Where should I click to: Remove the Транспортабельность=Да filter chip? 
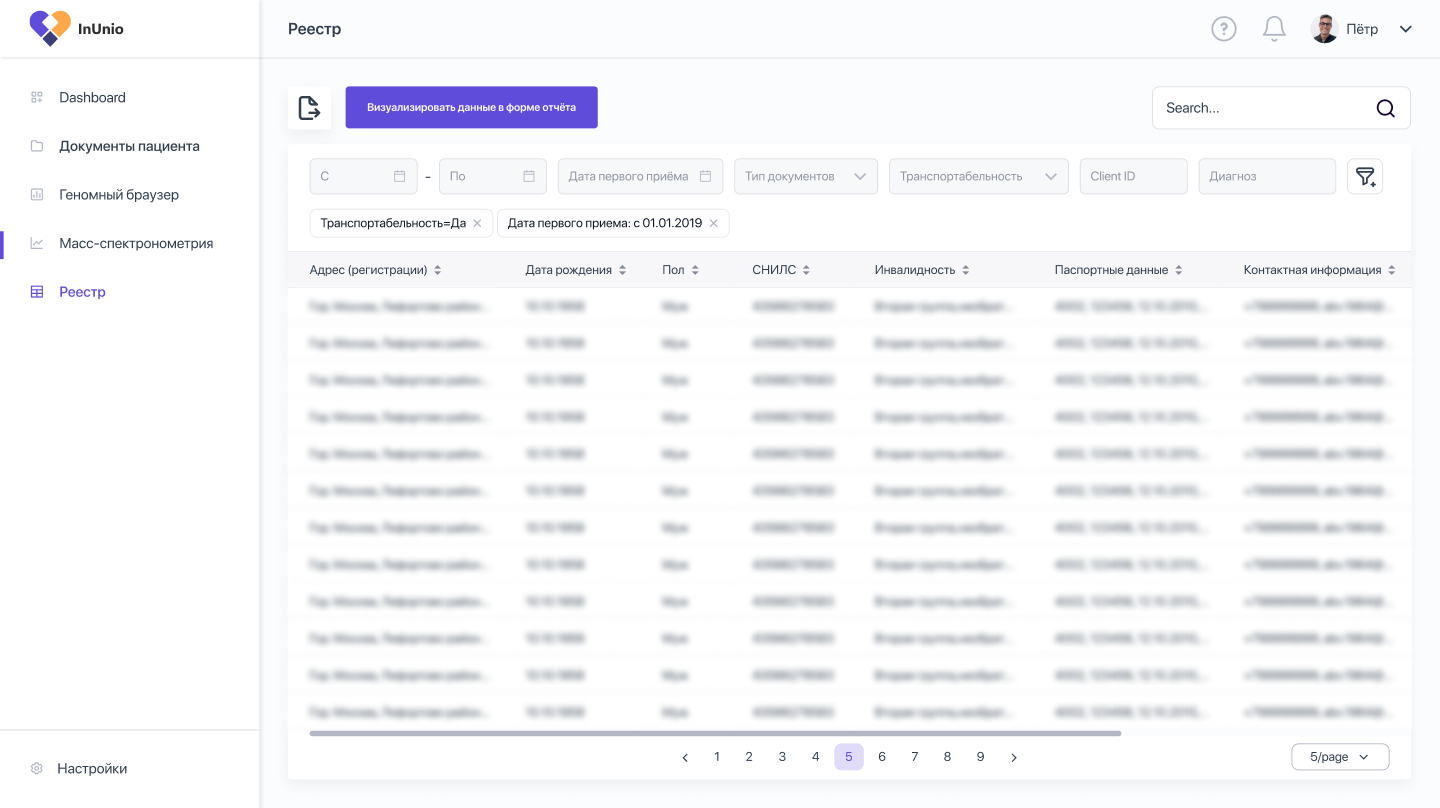point(477,223)
